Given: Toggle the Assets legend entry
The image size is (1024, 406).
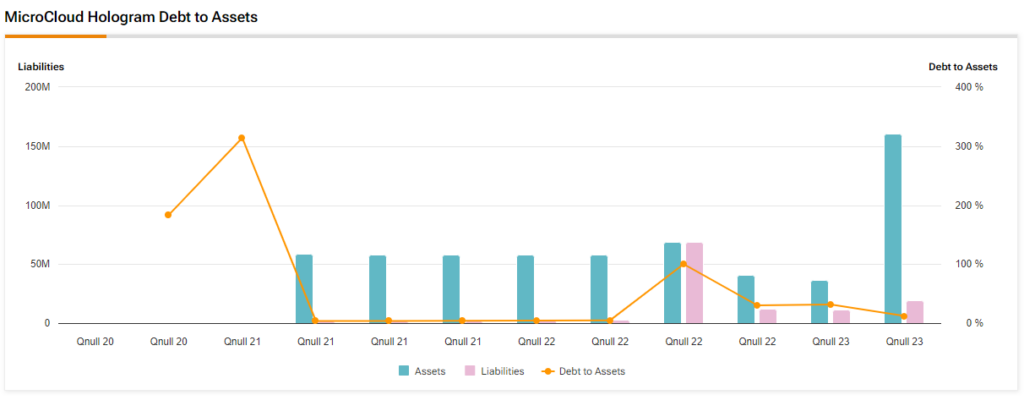Looking at the screenshot, I should (422, 371).
